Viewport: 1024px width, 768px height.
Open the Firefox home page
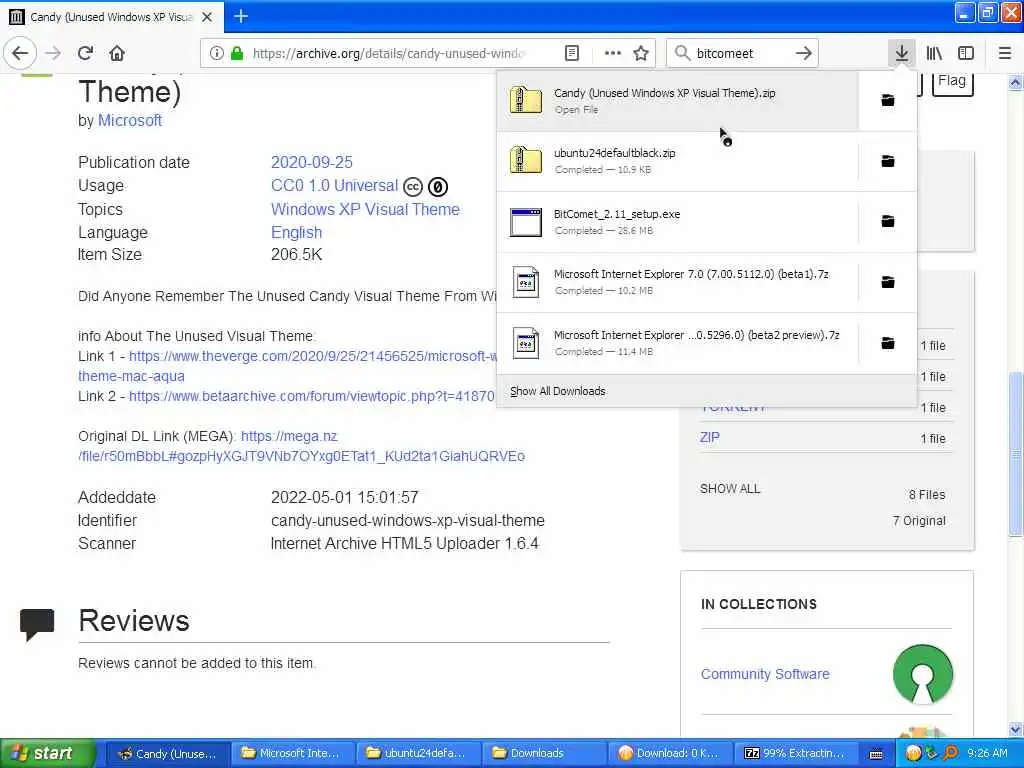point(117,53)
